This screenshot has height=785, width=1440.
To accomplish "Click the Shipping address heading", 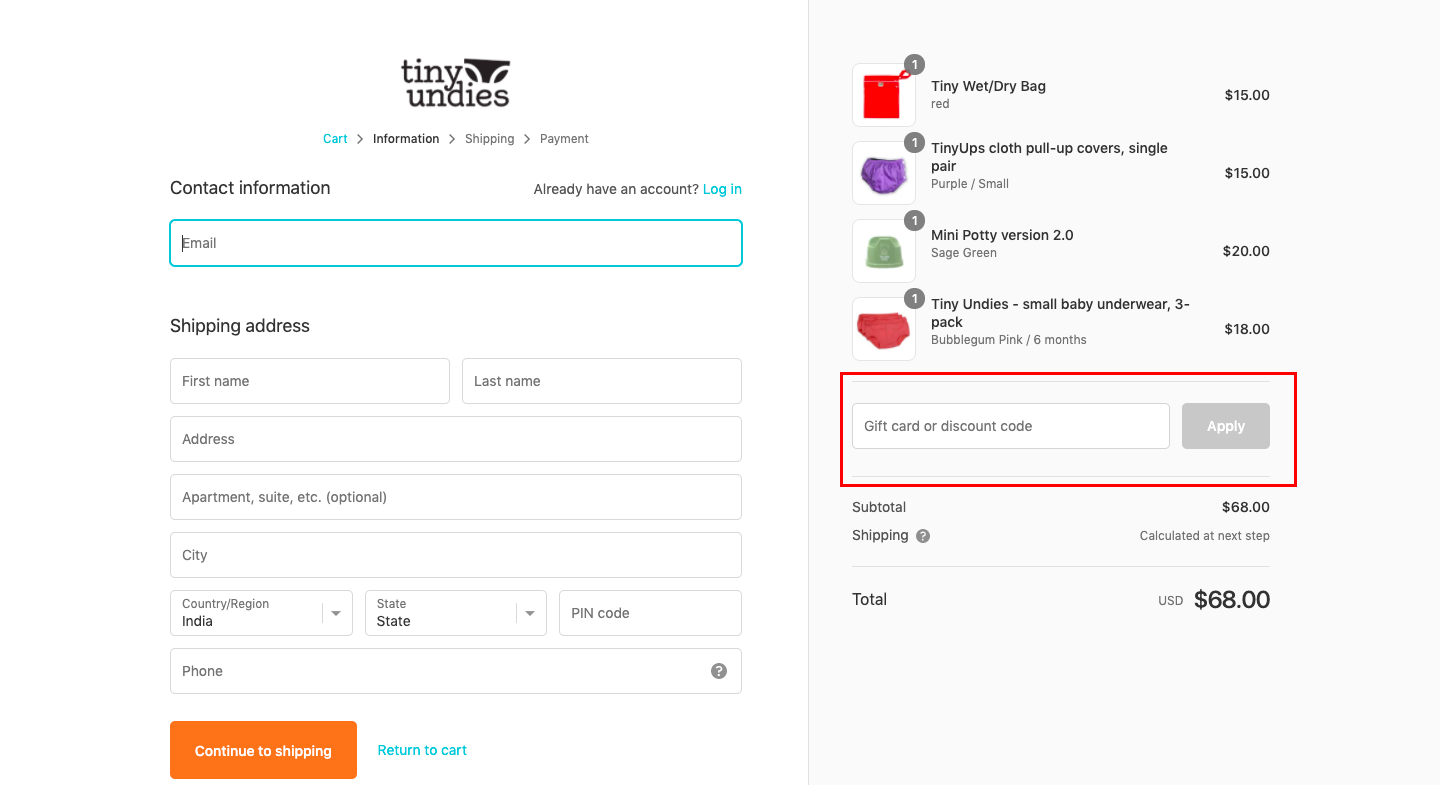I will click(240, 326).
